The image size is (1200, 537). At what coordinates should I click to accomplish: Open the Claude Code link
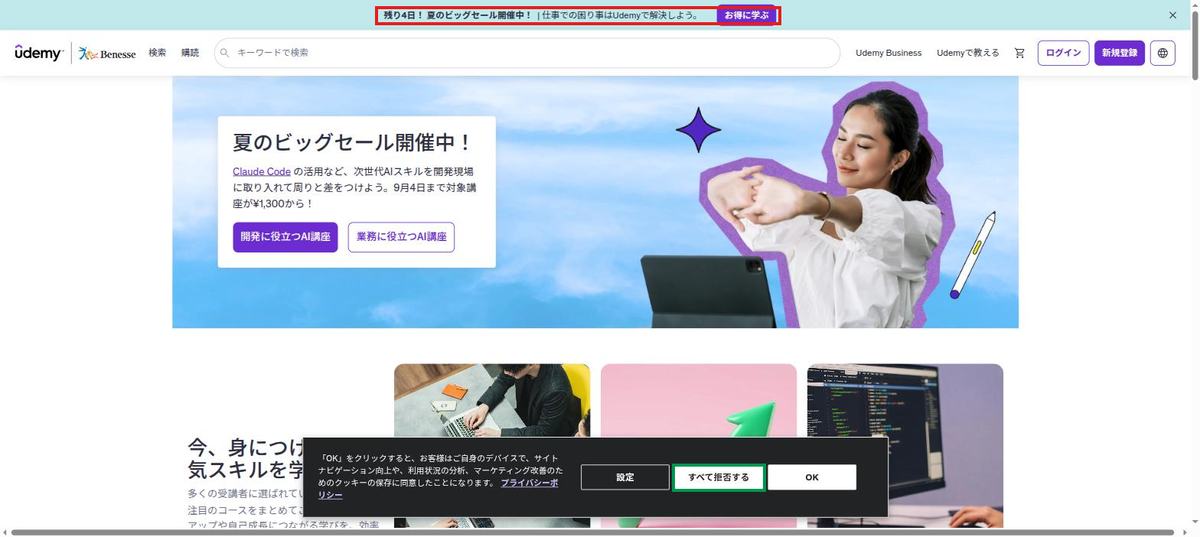tap(261, 171)
